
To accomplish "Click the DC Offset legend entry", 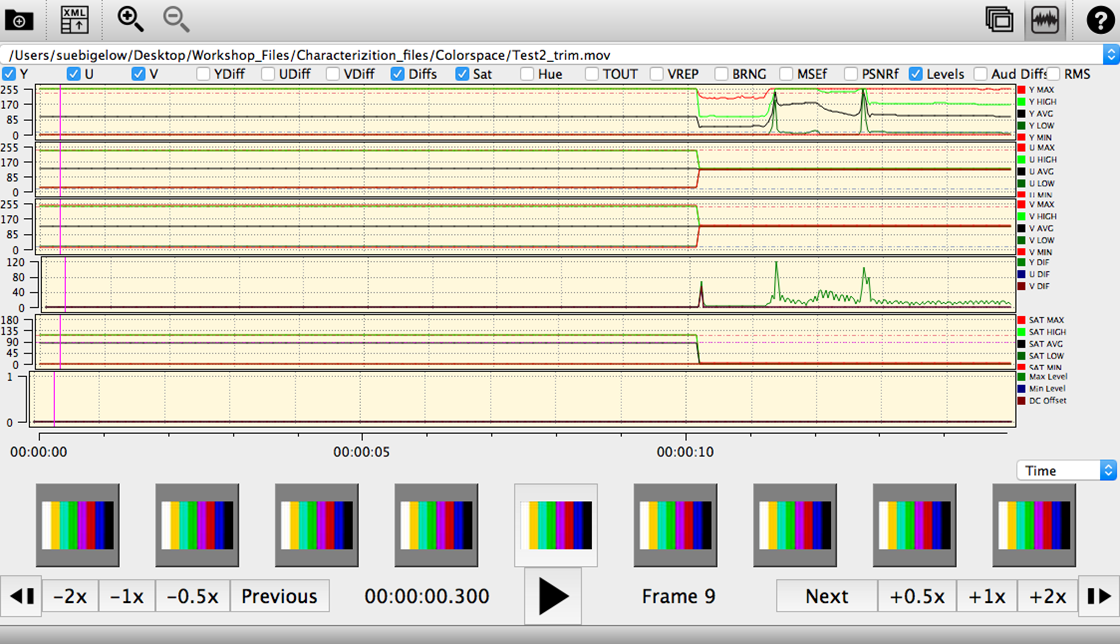I will click(1042, 401).
